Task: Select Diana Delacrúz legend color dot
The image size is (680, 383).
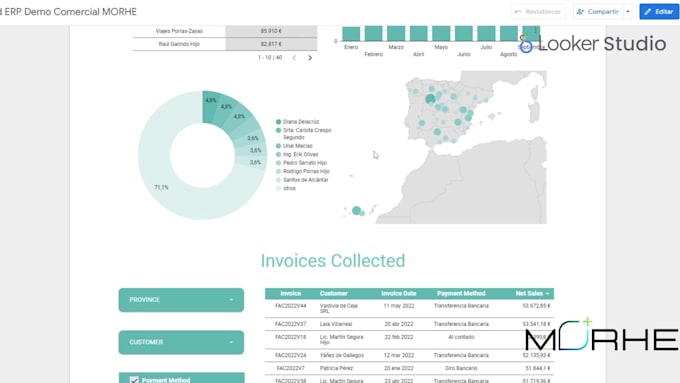Action: click(x=278, y=122)
